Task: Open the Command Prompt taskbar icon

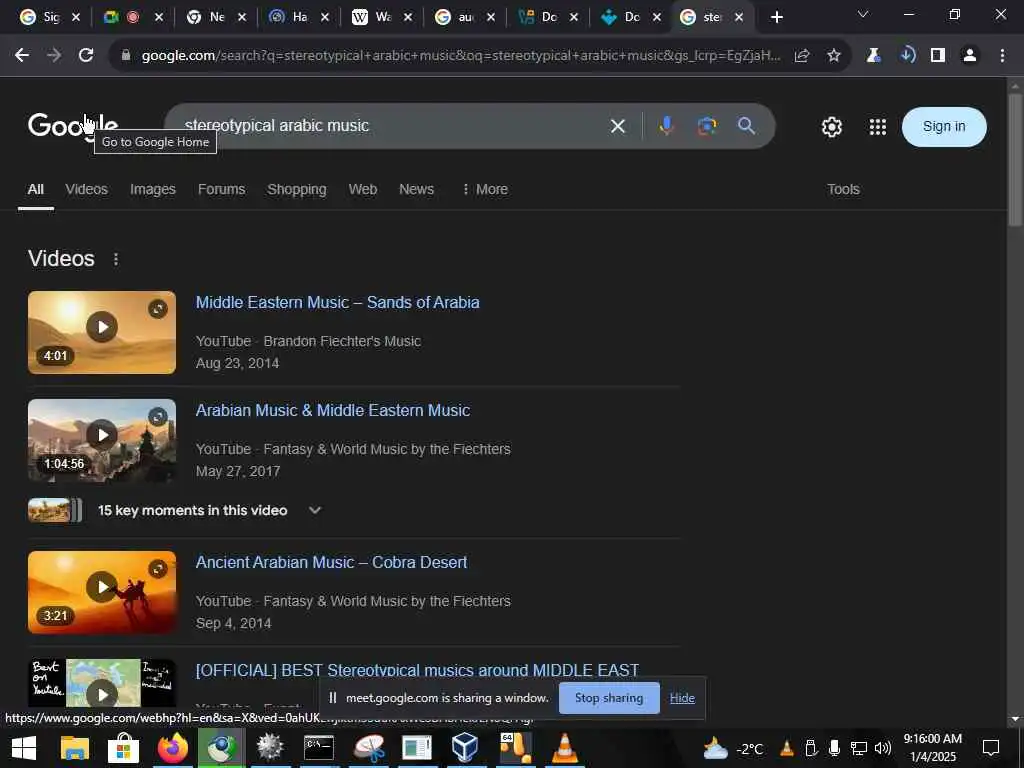Action: pyautogui.click(x=319, y=748)
